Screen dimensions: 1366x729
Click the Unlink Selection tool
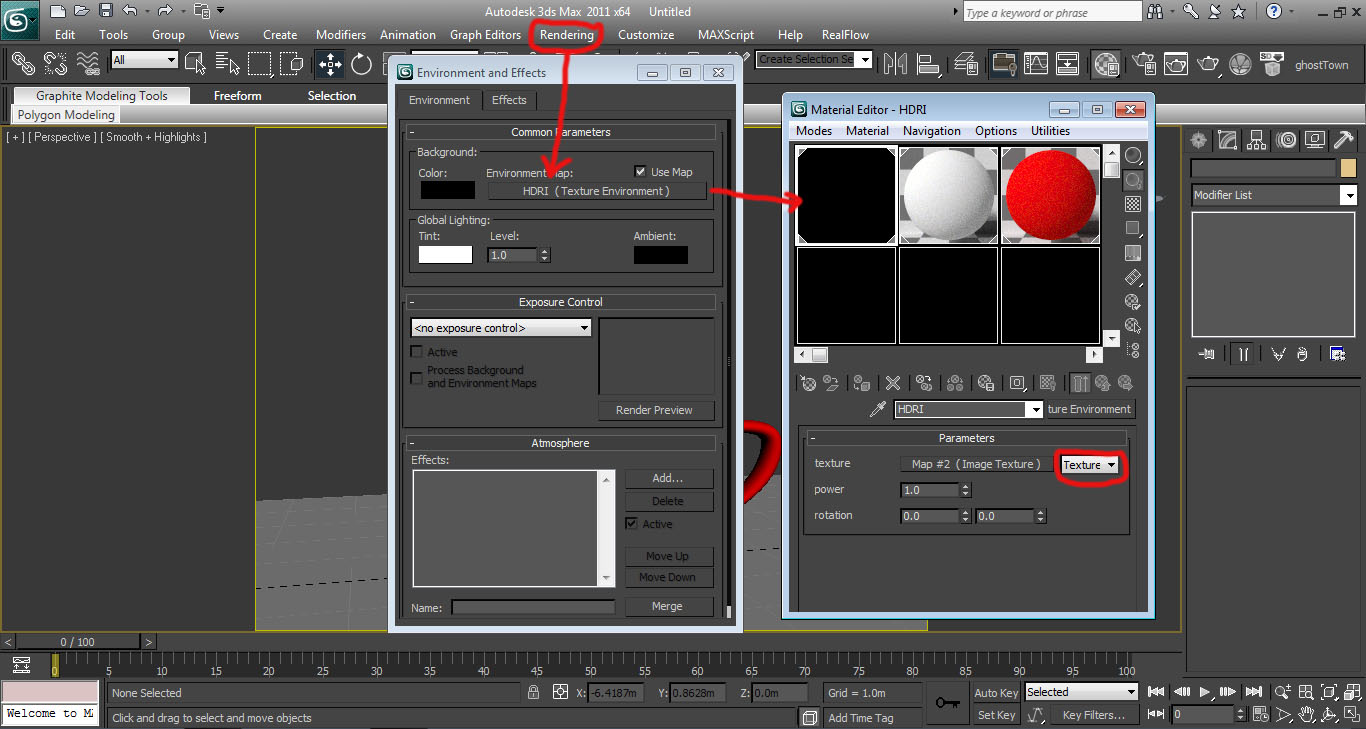coord(56,64)
